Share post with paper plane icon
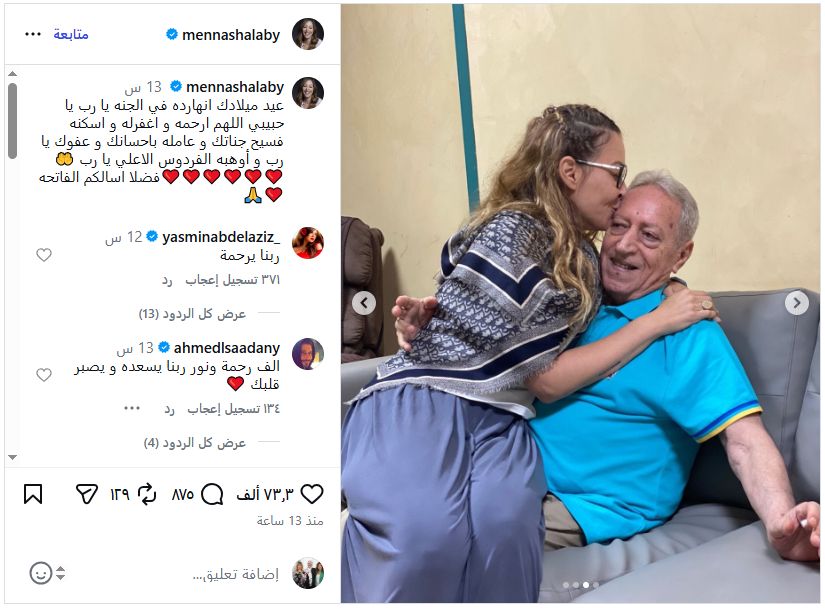The image size is (825, 610). click(87, 494)
